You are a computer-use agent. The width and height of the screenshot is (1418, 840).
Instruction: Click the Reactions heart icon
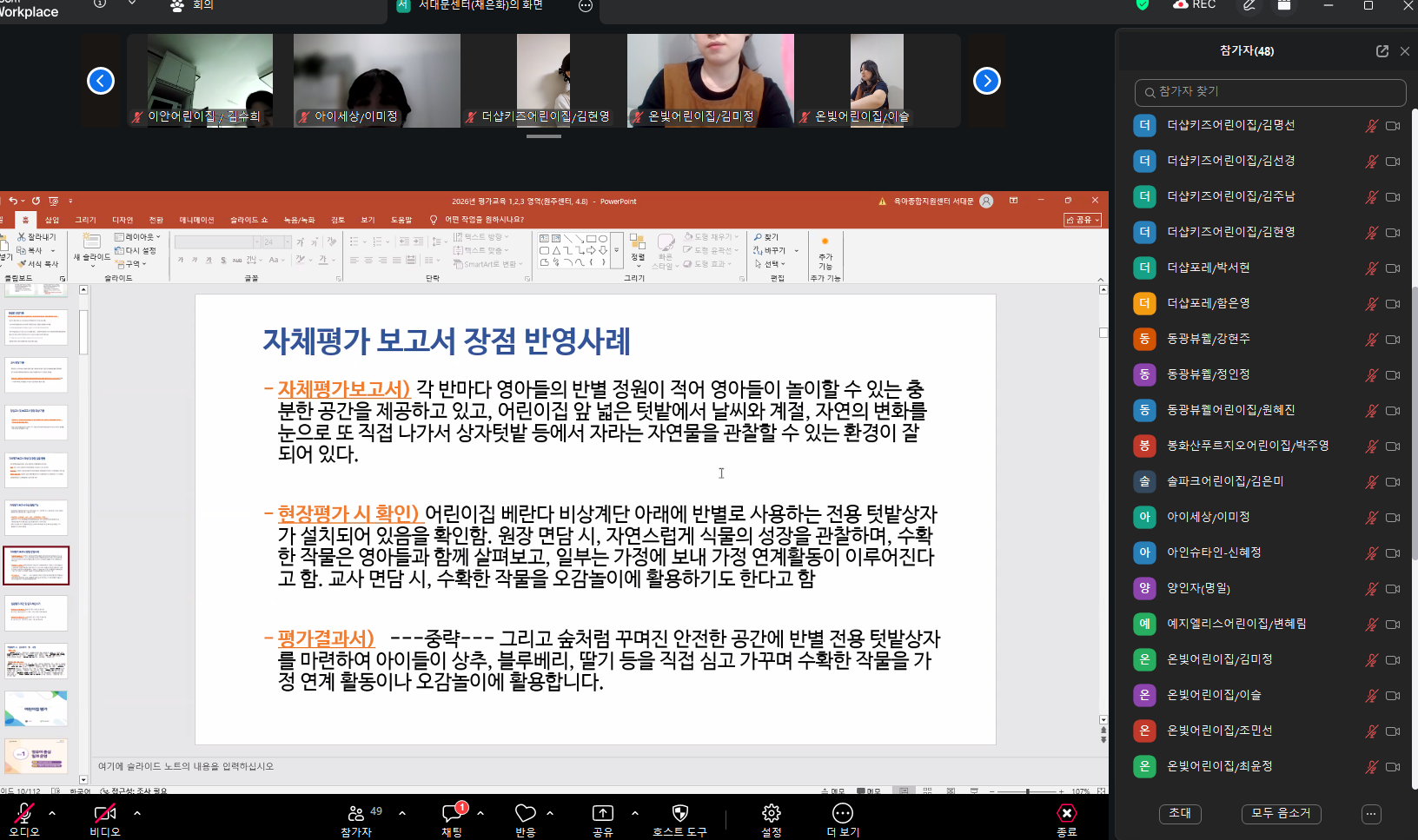525,814
